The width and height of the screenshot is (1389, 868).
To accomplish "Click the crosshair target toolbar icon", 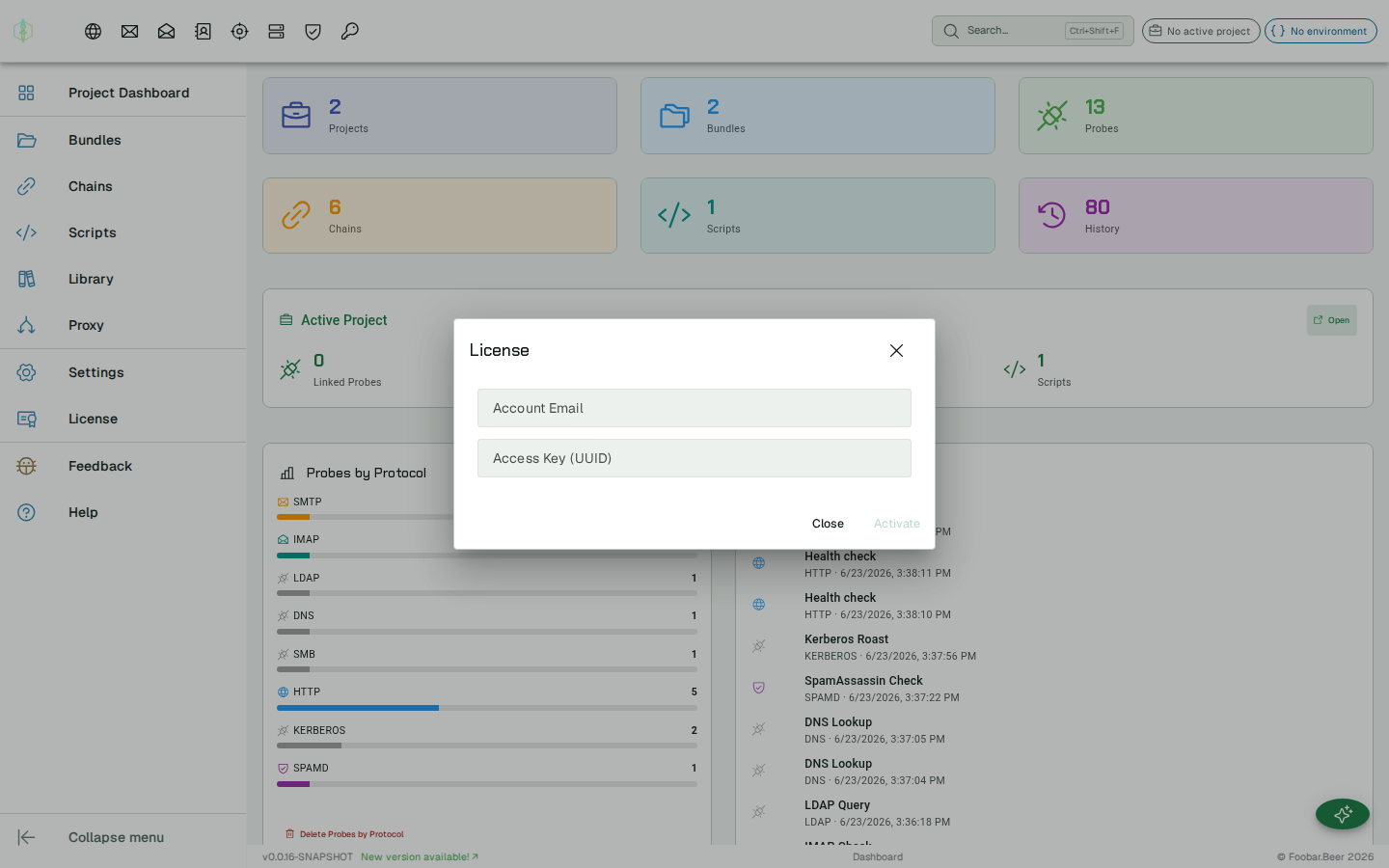I will click(x=239, y=31).
